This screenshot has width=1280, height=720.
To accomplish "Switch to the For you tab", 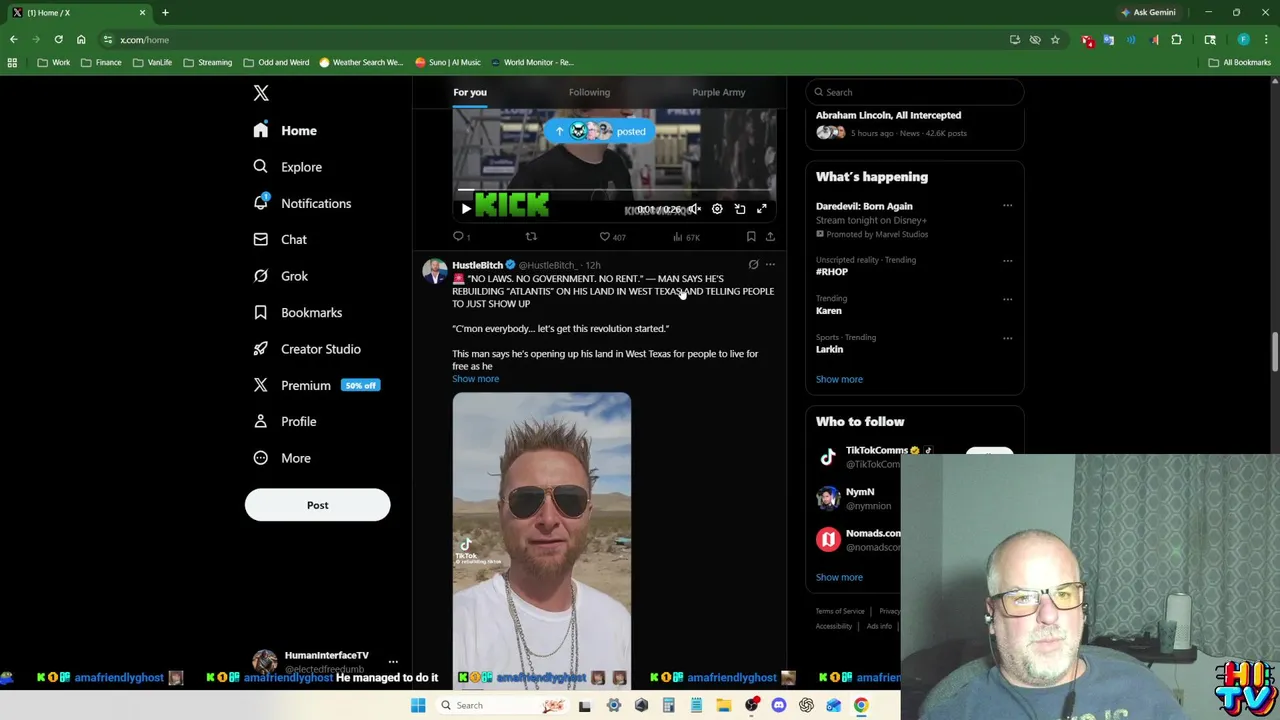I will [470, 92].
